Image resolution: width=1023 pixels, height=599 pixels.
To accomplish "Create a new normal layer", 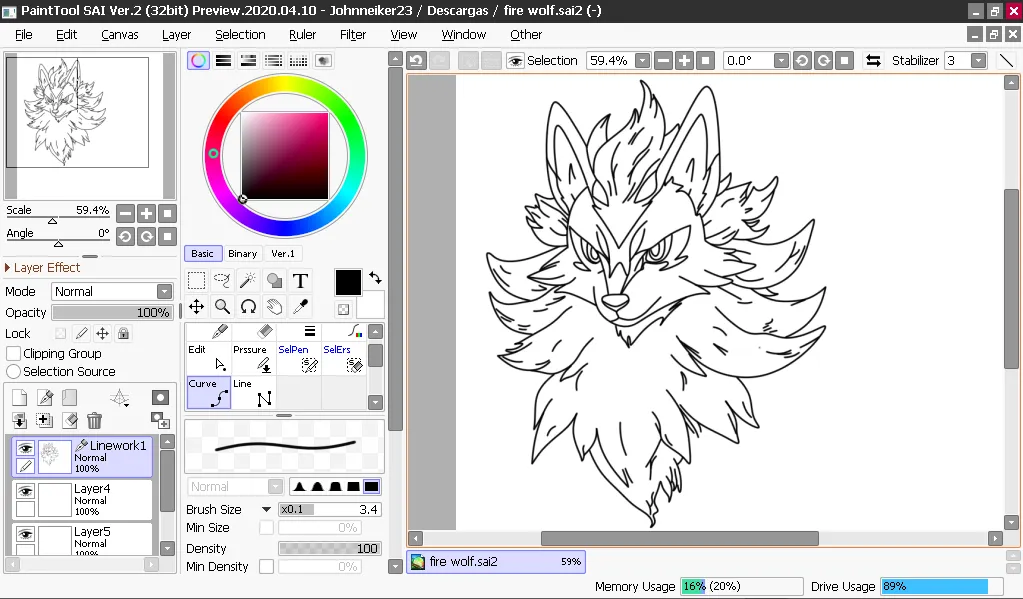I will click(x=20, y=397).
